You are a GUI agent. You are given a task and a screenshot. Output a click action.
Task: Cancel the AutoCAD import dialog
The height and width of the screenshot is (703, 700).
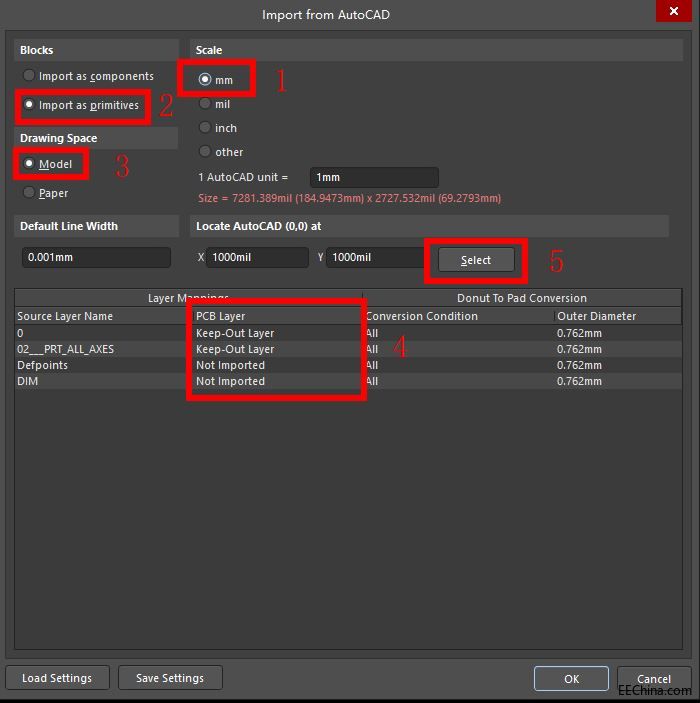pos(654,679)
